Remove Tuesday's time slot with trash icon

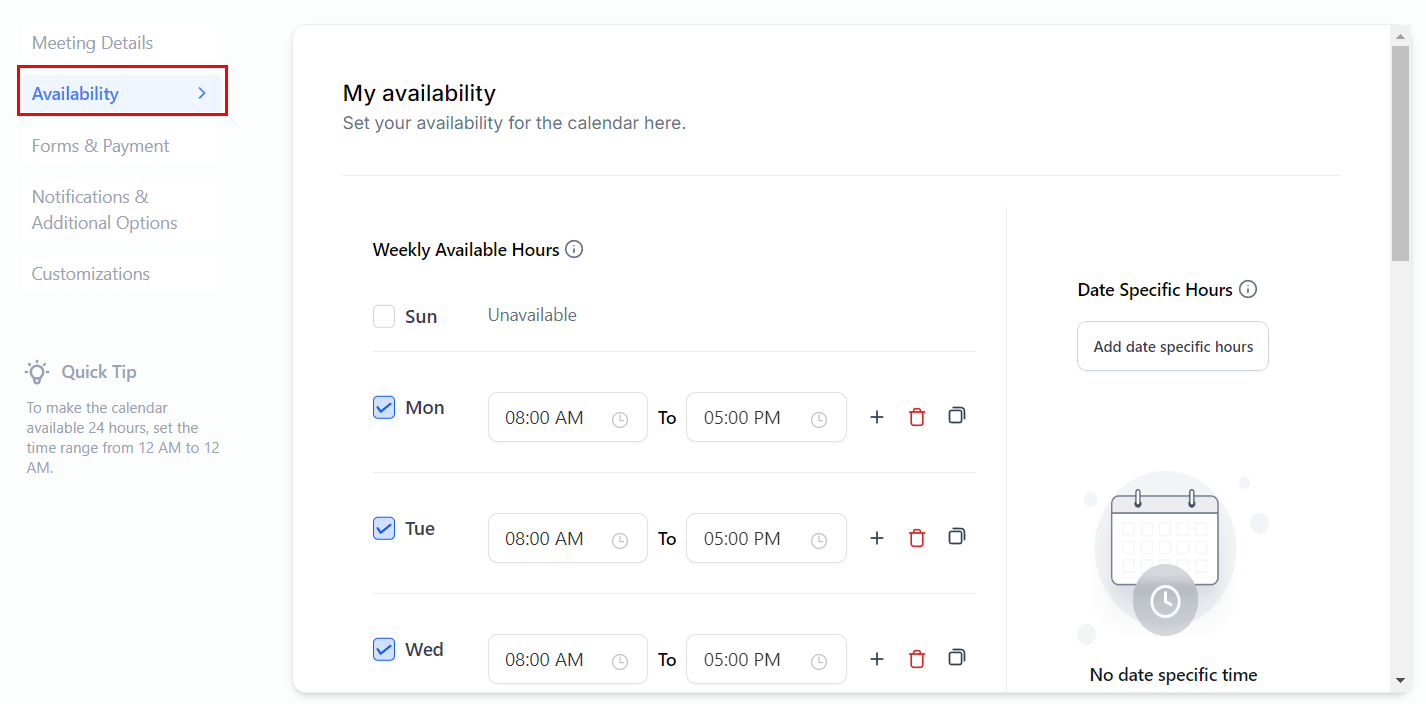click(917, 538)
